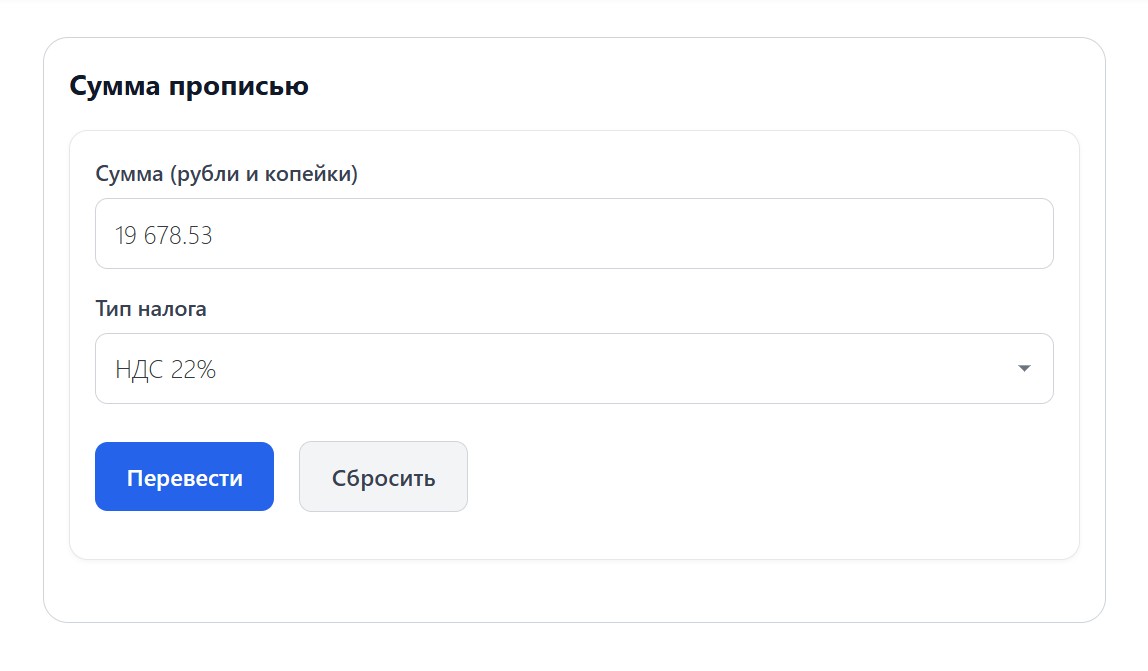Click the chevron icon in the tax selector
Viewport: 1148px width, 671px height.
click(1024, 368)
